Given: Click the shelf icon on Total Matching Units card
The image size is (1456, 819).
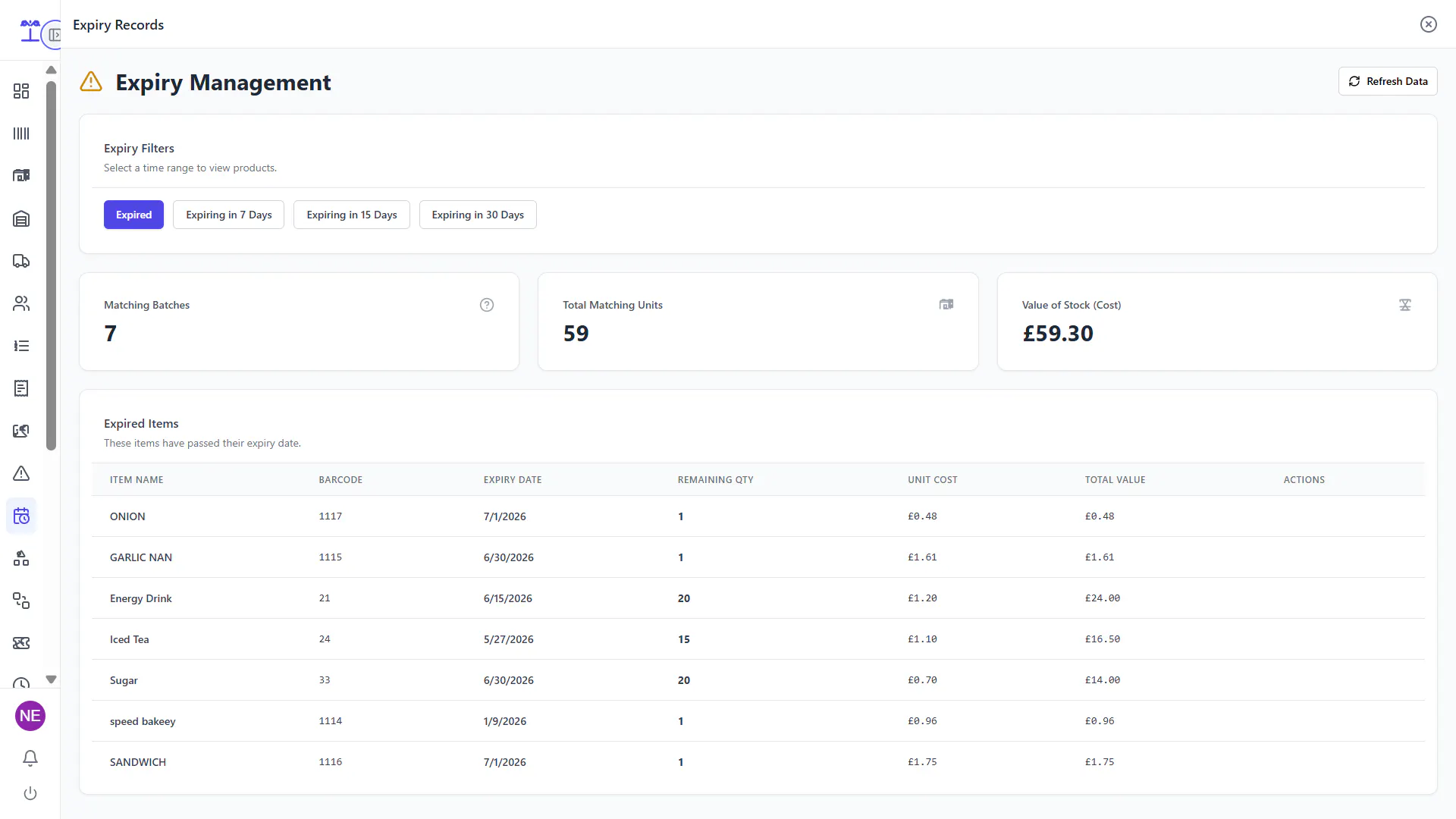Looking at the screenshot, I should (x=946, y=305).
